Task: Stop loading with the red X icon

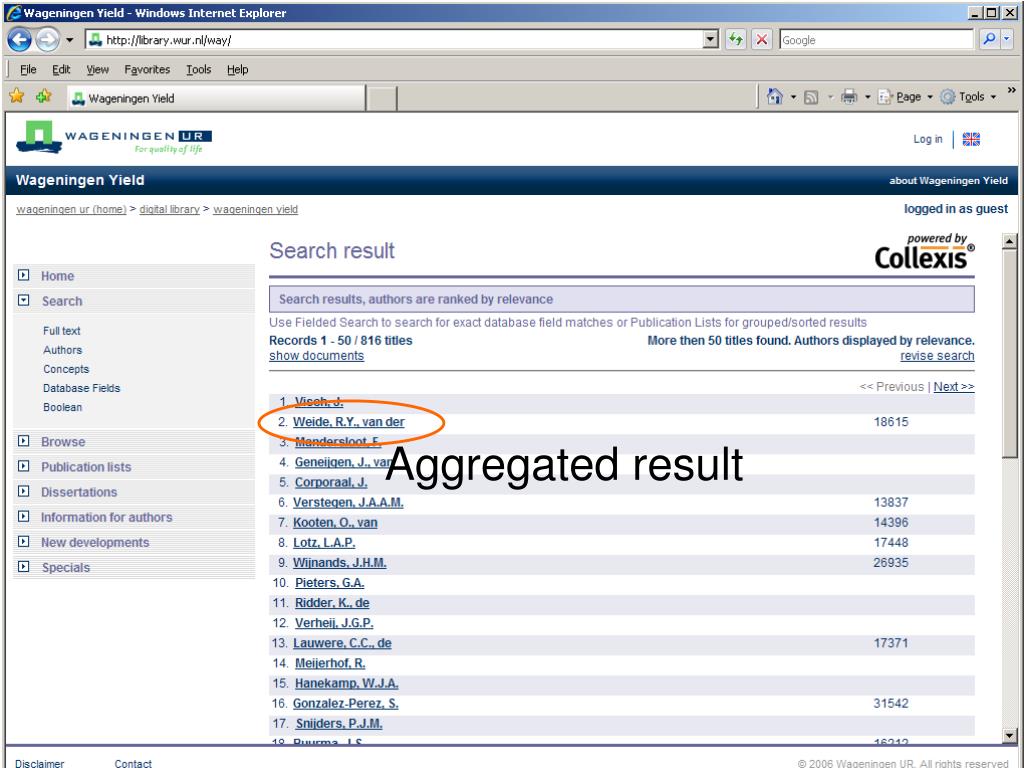Action: pyautogui.click(x=761, y=40)
